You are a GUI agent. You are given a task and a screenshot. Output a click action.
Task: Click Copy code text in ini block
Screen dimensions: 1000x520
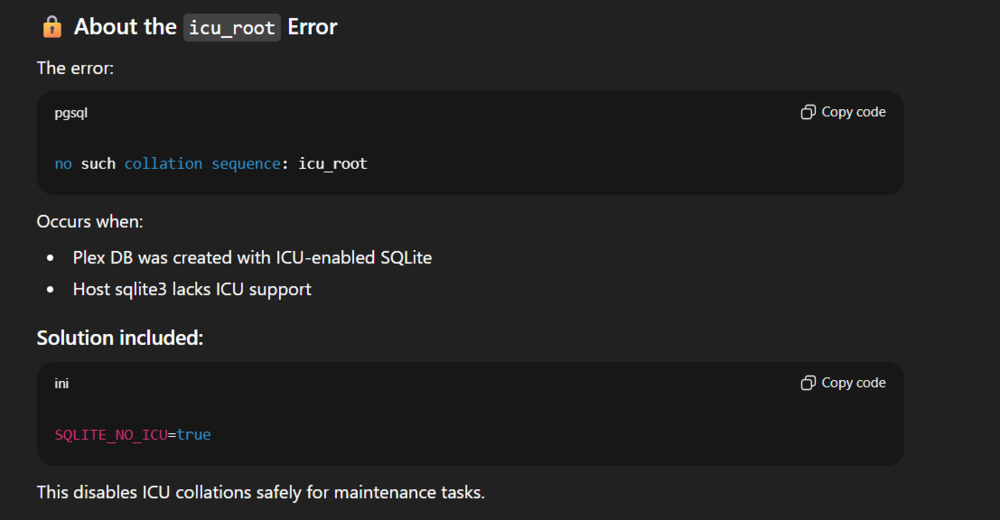(853, 383)
